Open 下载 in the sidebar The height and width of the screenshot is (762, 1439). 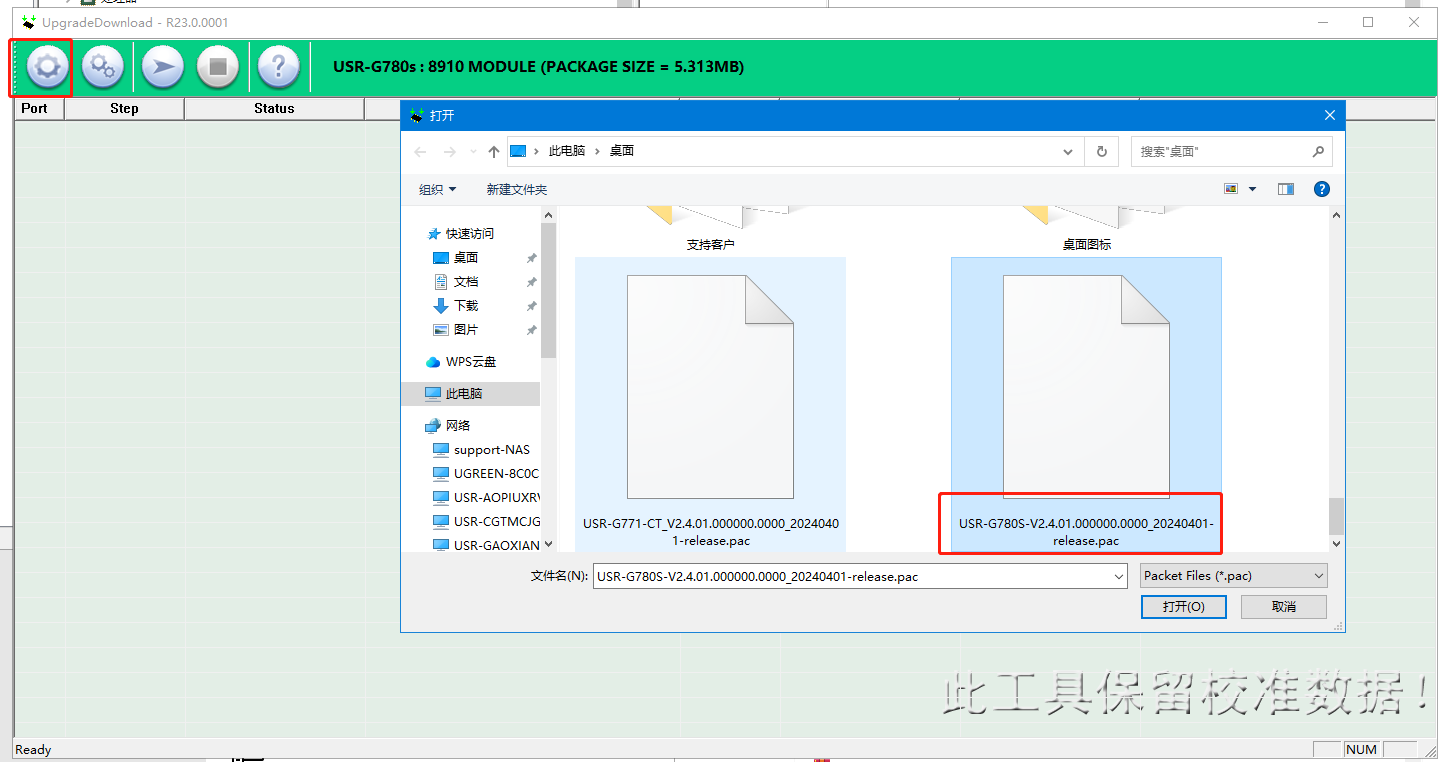click(455, 305)
